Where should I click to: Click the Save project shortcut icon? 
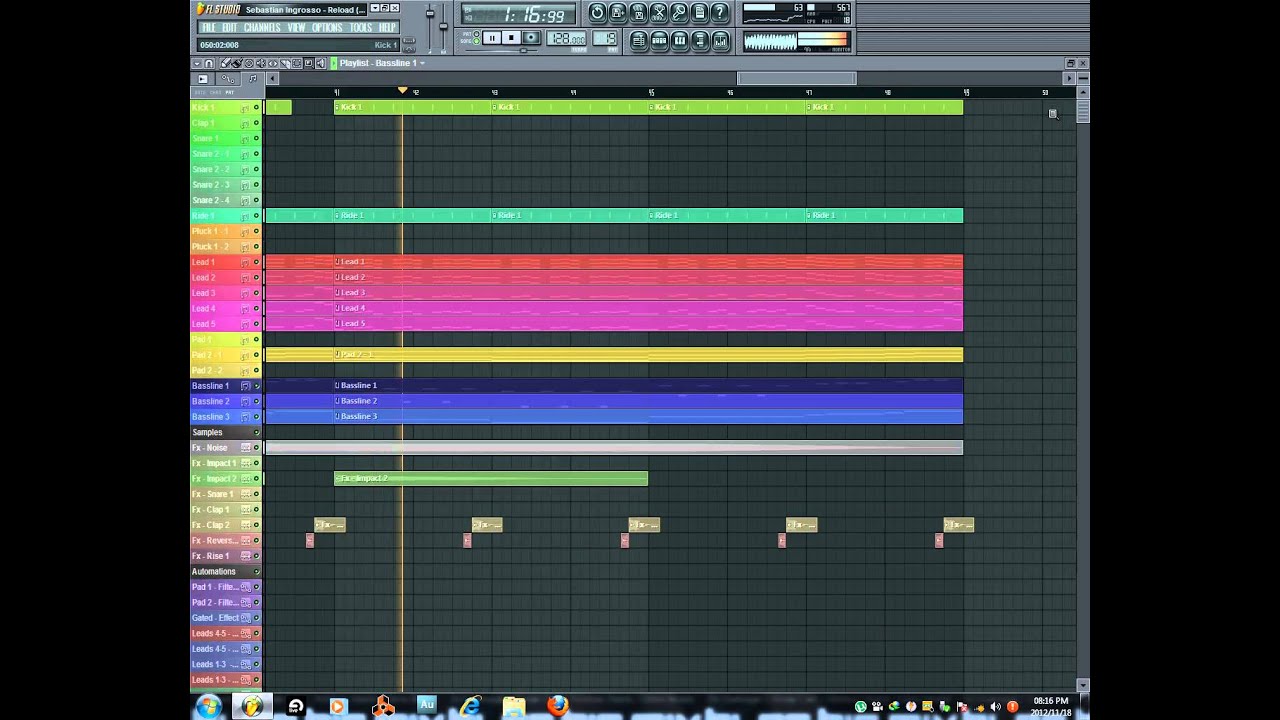619,13
